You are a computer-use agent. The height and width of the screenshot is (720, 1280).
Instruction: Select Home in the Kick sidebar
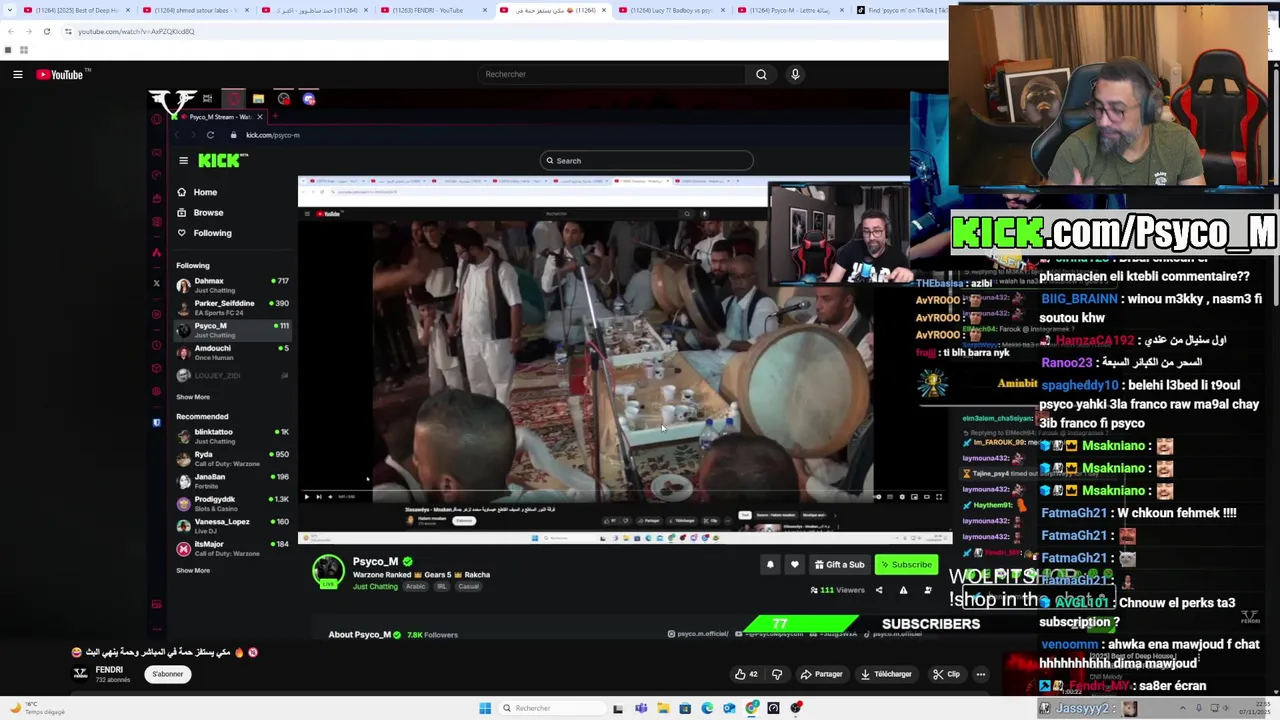click(x=205, y=192)
